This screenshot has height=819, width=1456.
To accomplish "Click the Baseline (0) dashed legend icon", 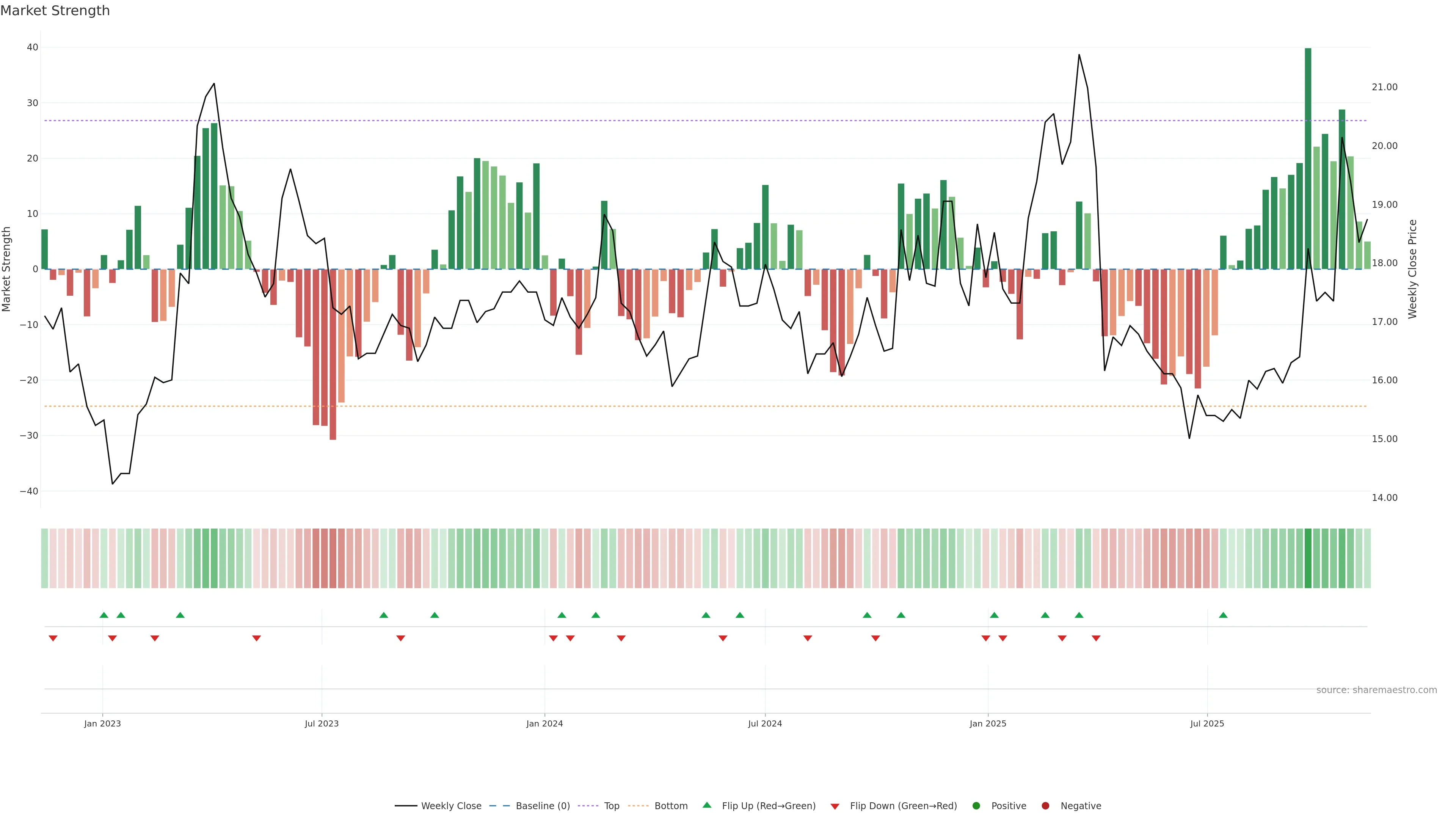I will (500, 806).
